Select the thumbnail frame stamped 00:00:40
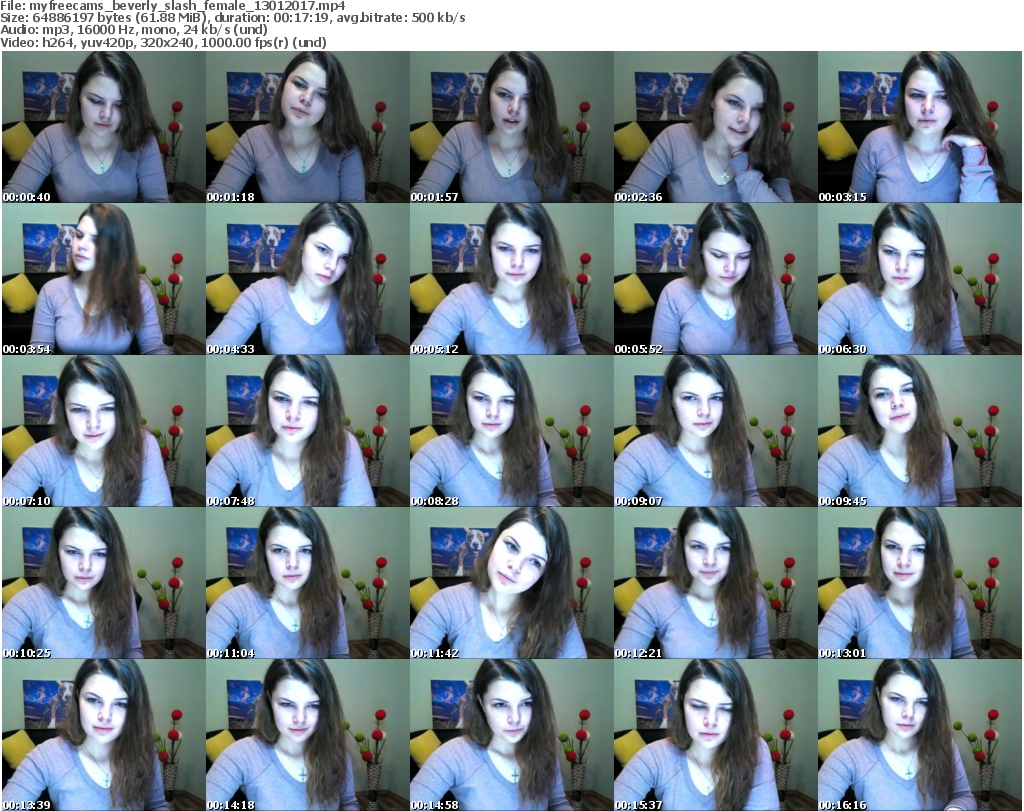Screen dimensions: 1024x811 (x=104, y=127)
